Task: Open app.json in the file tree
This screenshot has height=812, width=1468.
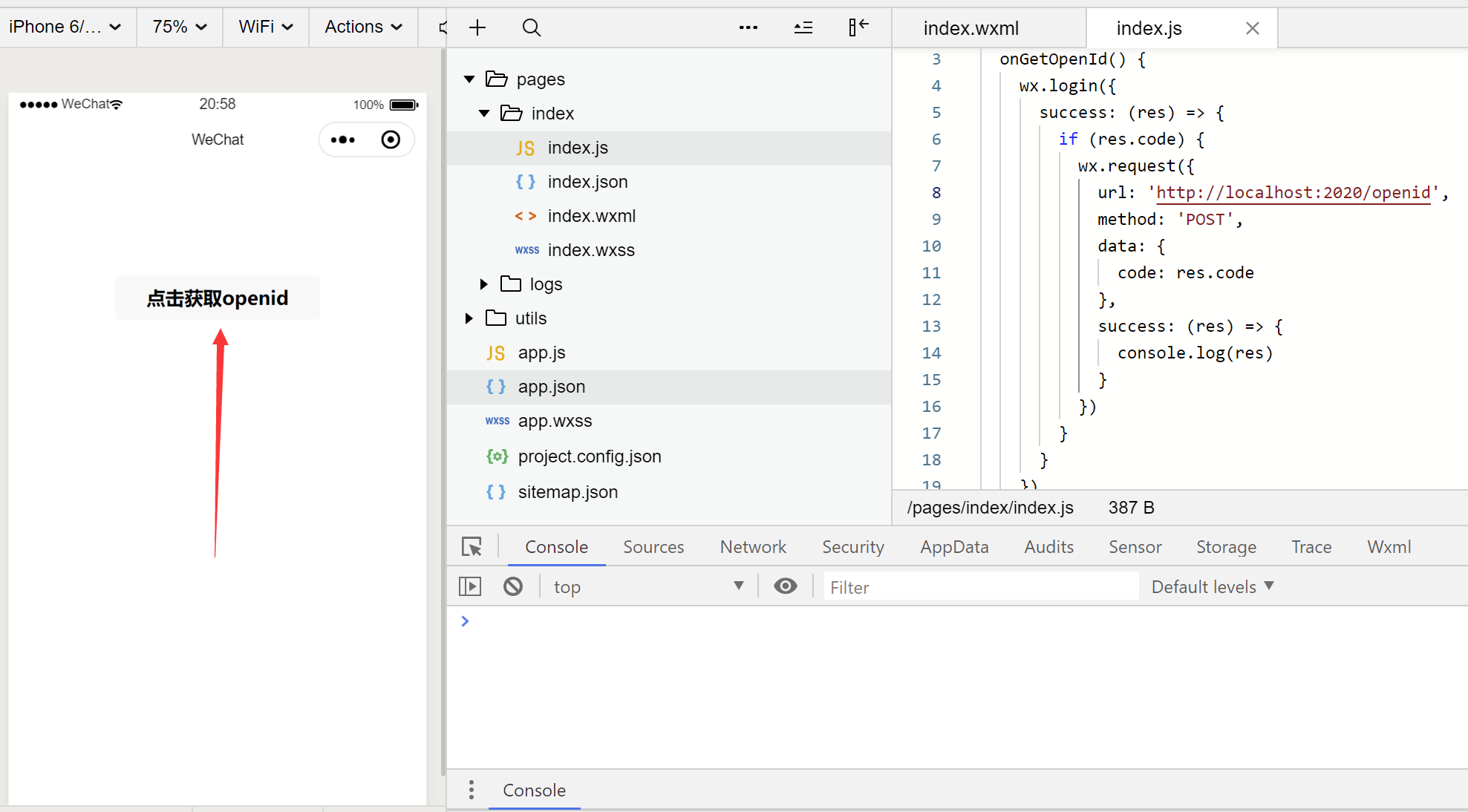Action: 669,387
